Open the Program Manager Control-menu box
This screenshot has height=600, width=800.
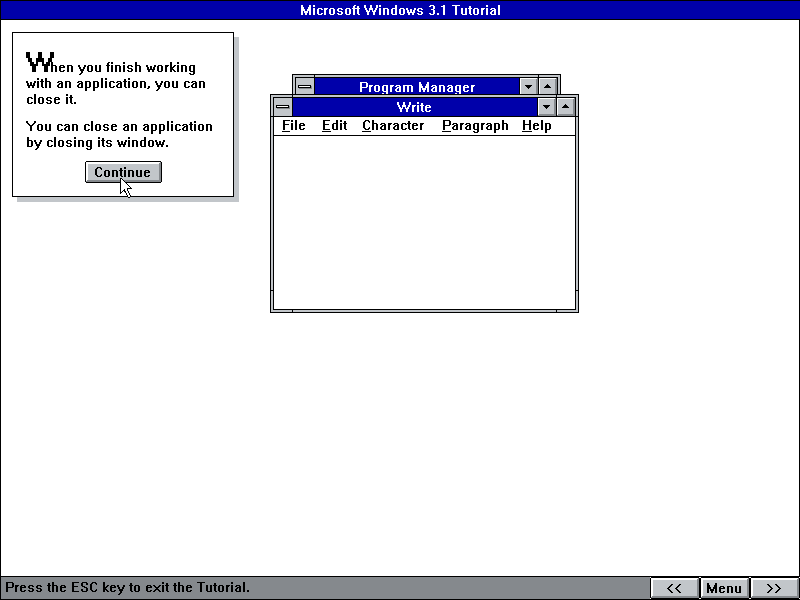[305, 86]
